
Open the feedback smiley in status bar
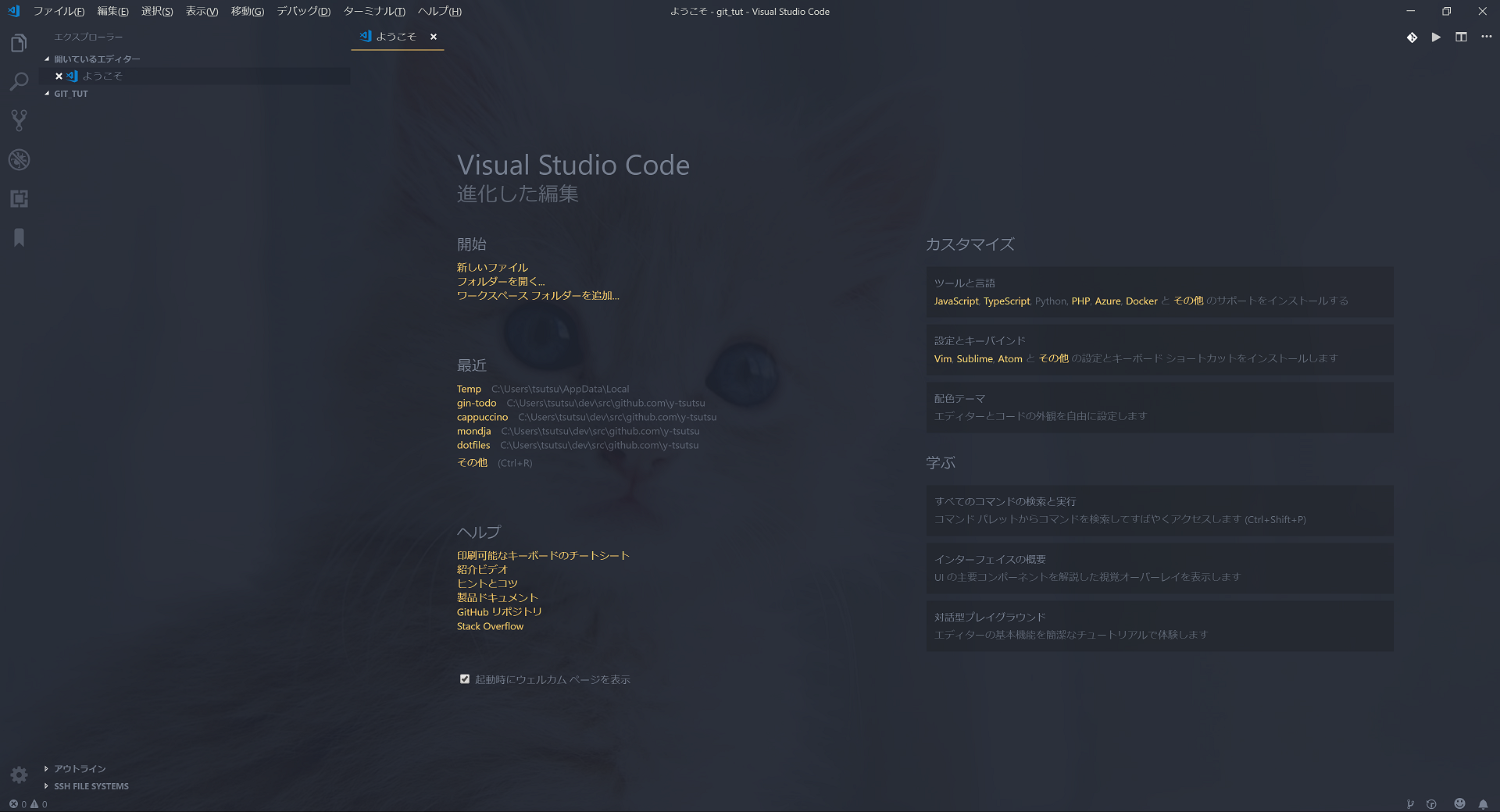1459,803
